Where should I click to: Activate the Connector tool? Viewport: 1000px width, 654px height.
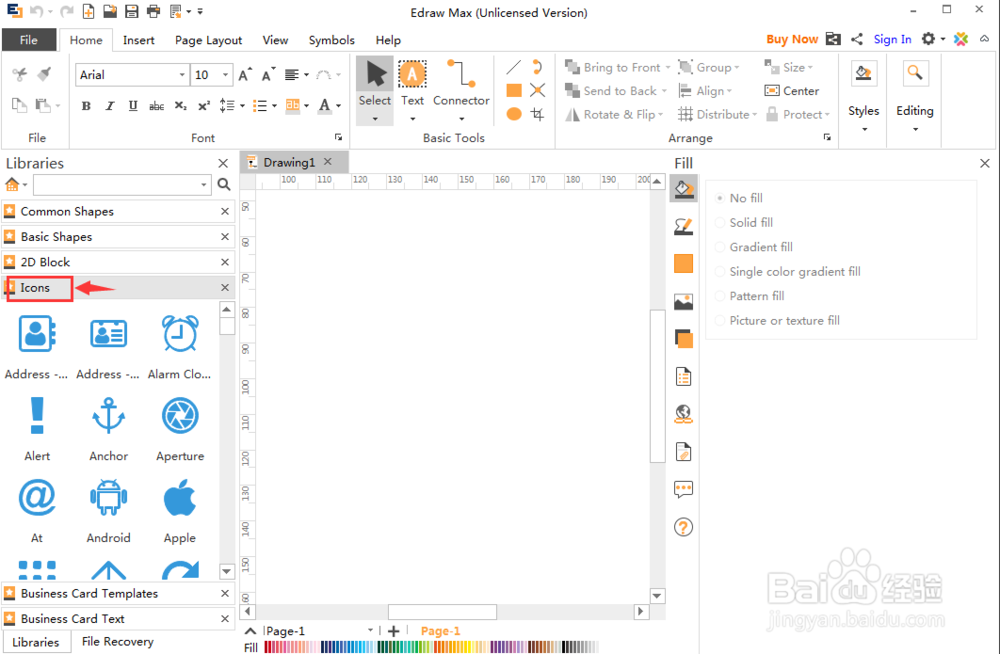[x=461, y=89]
